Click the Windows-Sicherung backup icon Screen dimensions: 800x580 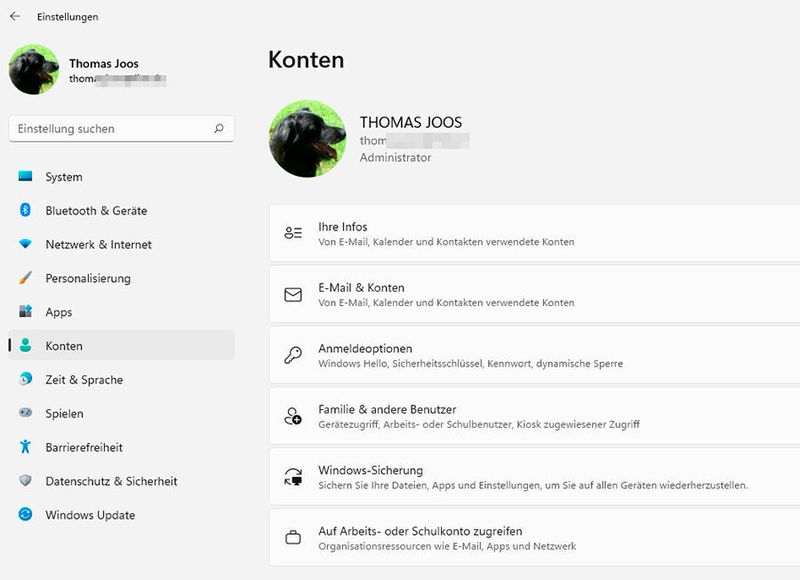pyautogui.click(x=293, y=476)
